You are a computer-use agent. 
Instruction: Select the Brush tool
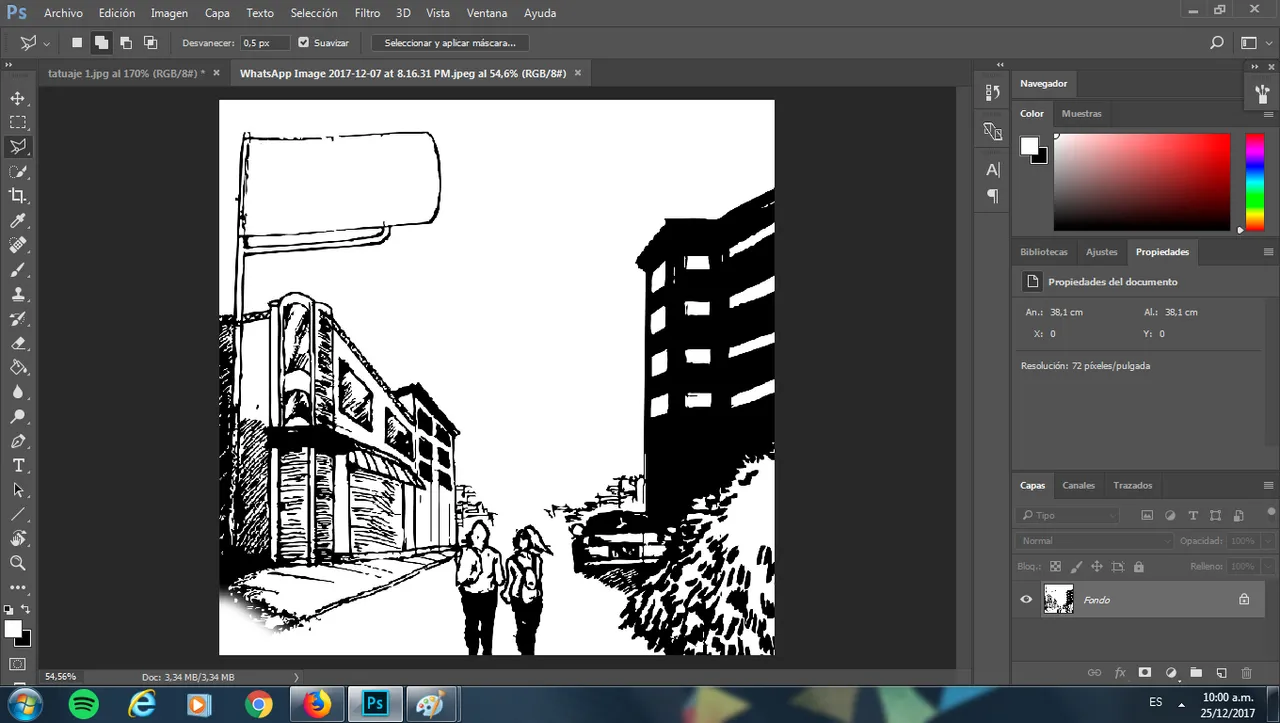[x=18, y=269]
